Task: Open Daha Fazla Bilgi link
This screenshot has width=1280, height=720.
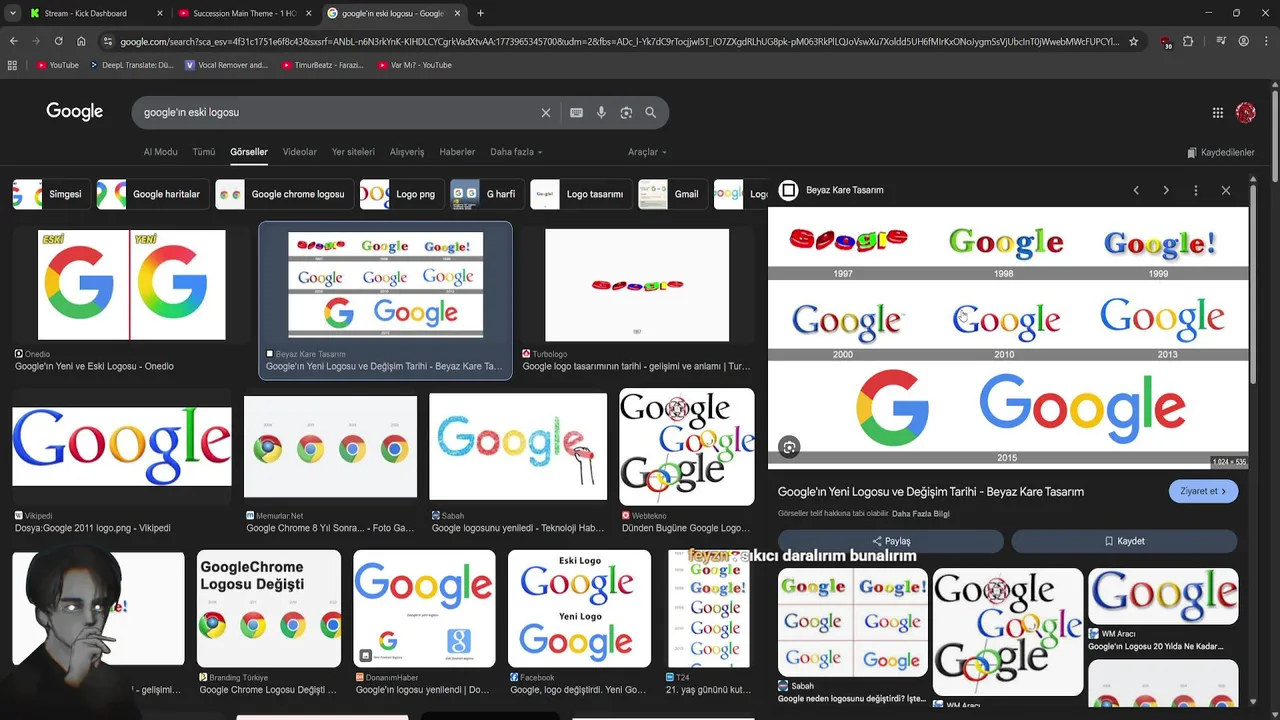Action: click(x=920, y=514)
